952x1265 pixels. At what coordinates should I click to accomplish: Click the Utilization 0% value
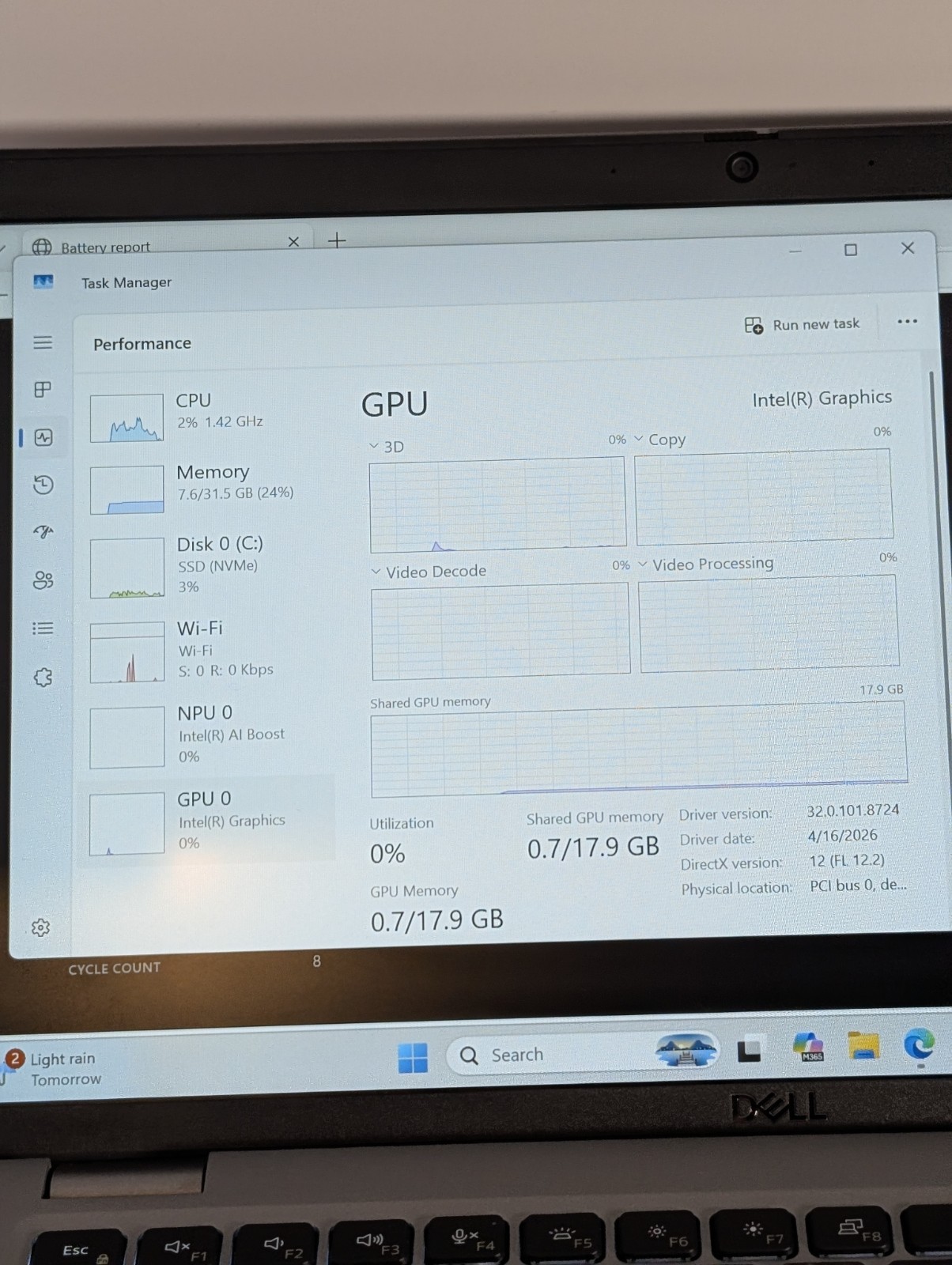point(387,854)
